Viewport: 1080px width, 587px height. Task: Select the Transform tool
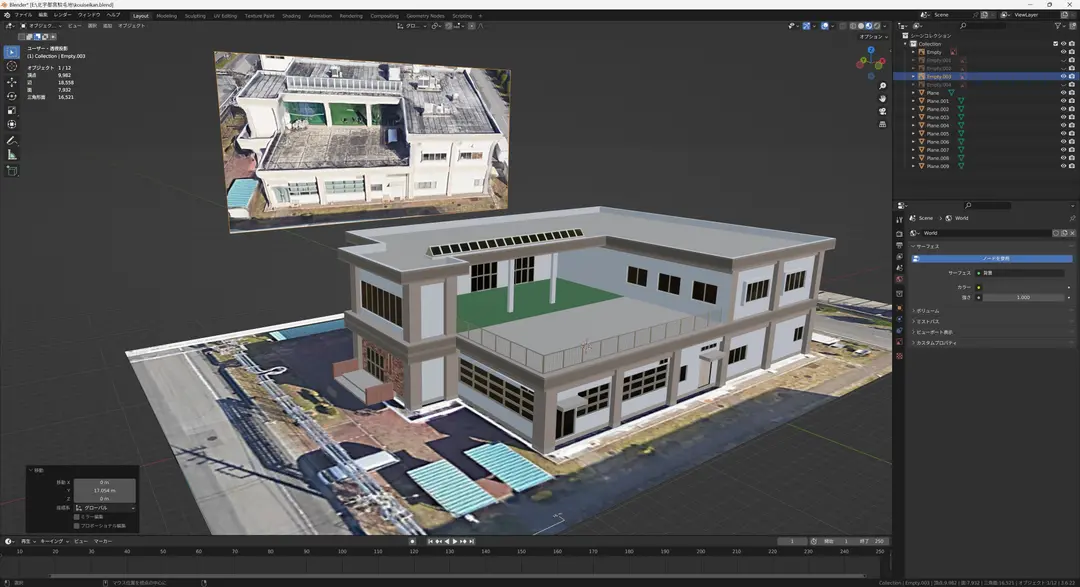click(12, 125)
